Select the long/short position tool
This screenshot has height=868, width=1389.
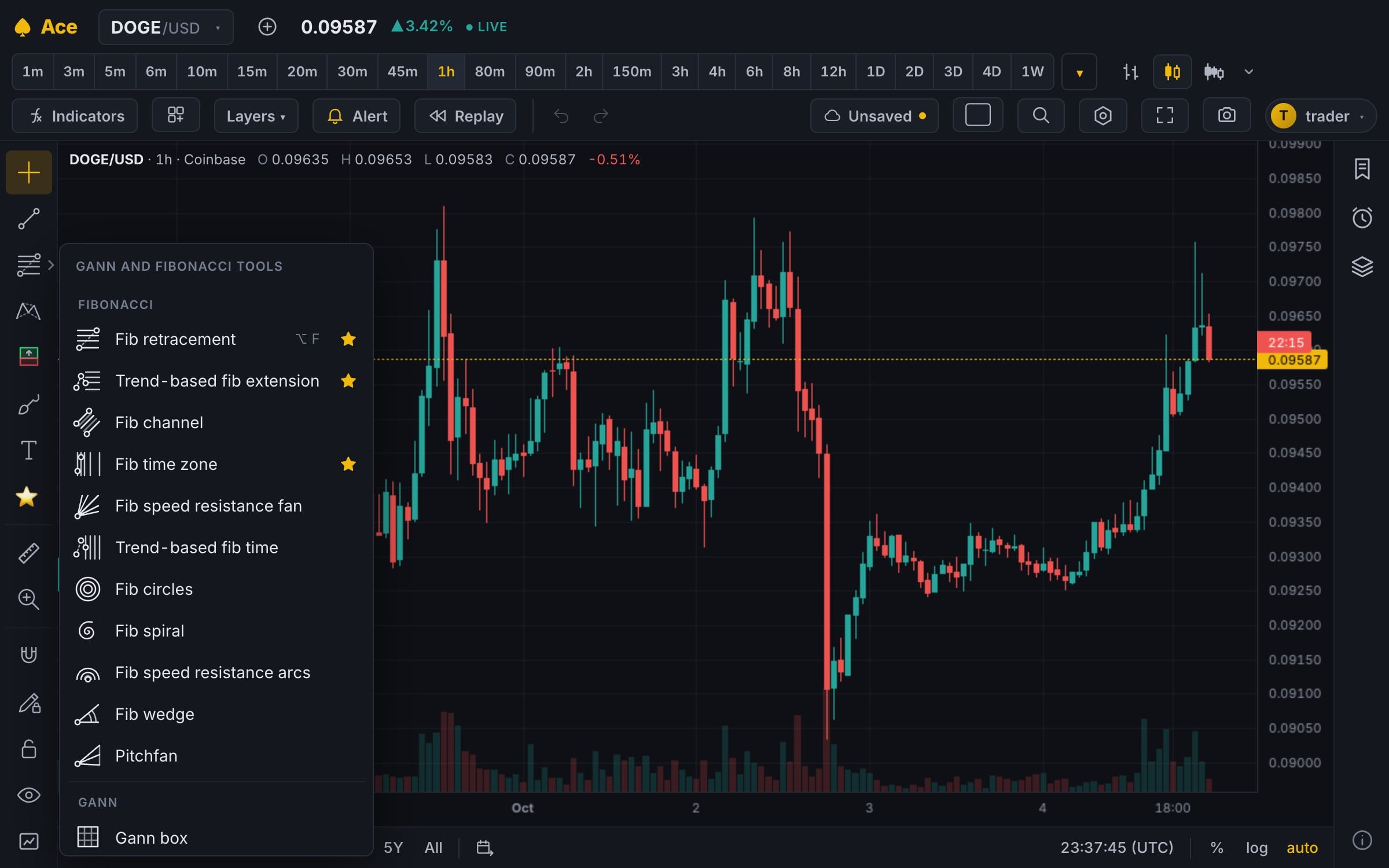click(28, 356)
